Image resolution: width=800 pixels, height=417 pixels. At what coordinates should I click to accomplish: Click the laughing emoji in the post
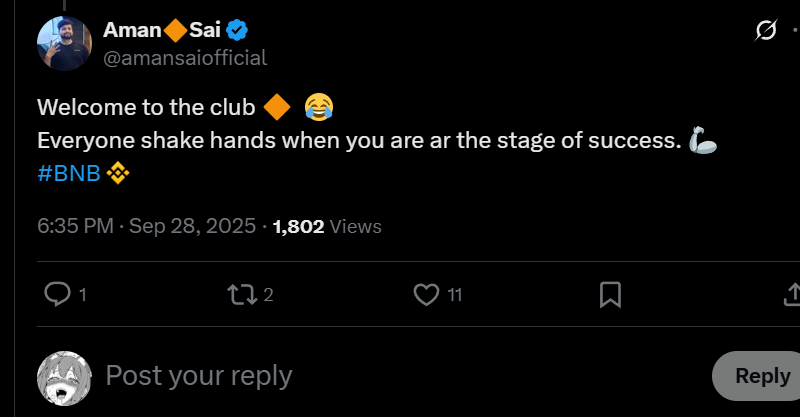pyautogui.click(x=319, y=106)
